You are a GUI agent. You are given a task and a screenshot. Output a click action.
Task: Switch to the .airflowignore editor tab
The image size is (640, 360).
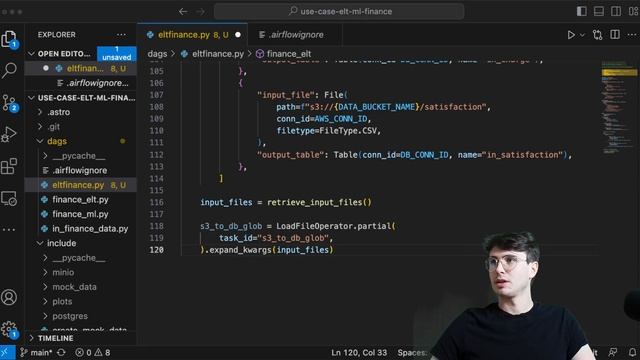tap(296, 35)
